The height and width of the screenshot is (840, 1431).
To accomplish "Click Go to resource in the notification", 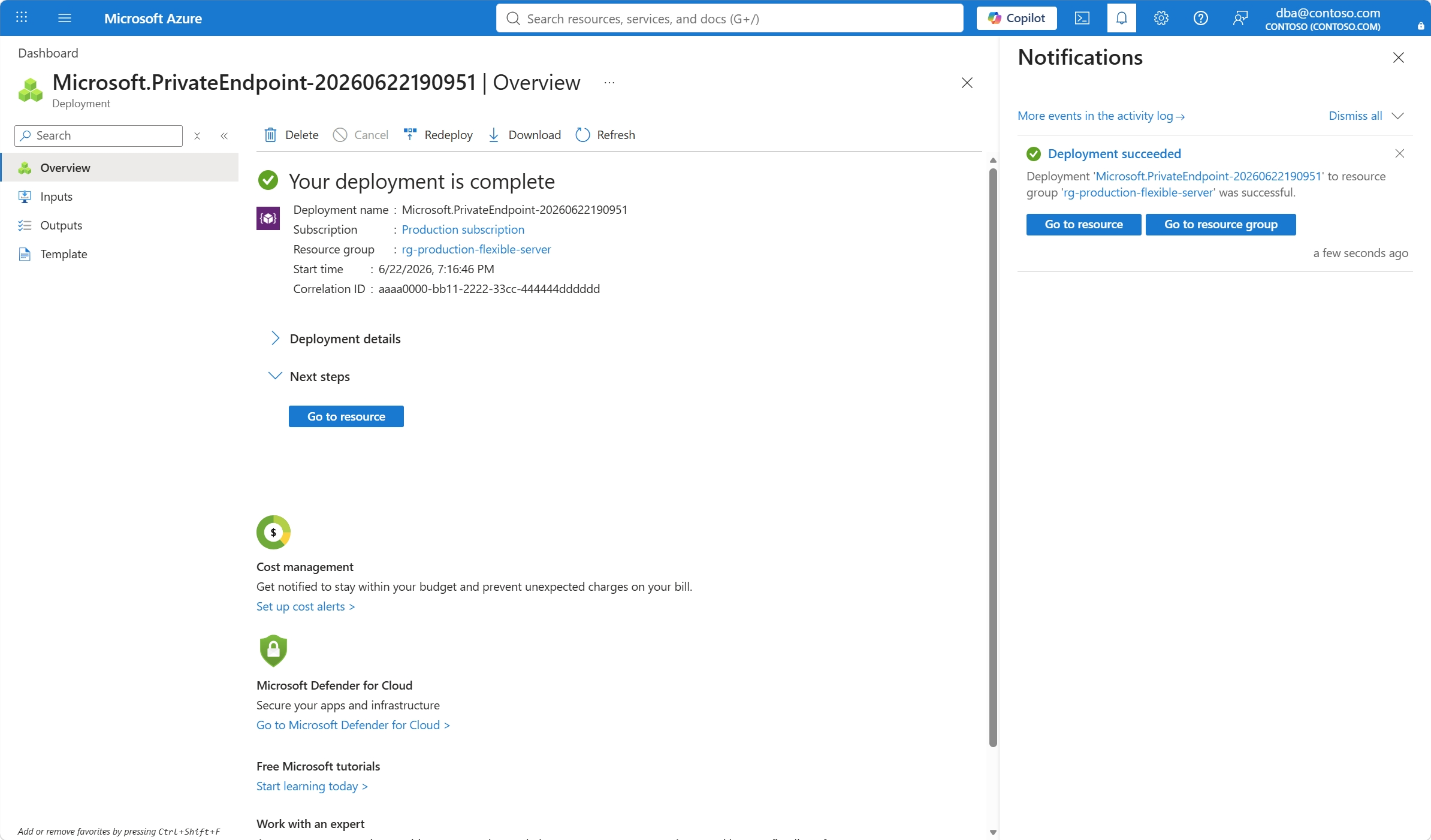I will click(1084, 225).
